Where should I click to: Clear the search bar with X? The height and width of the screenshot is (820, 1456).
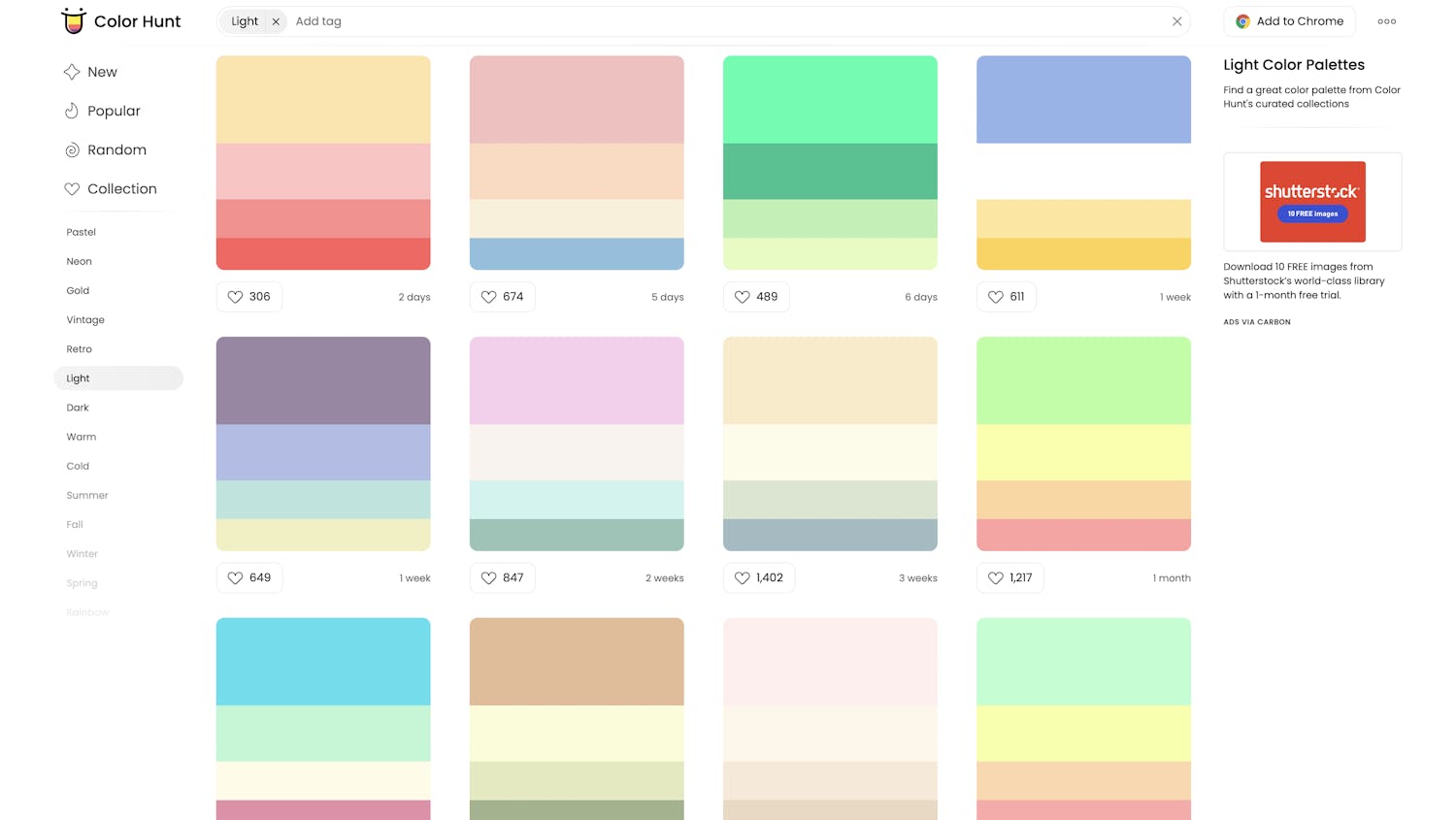coord(1176,21)
